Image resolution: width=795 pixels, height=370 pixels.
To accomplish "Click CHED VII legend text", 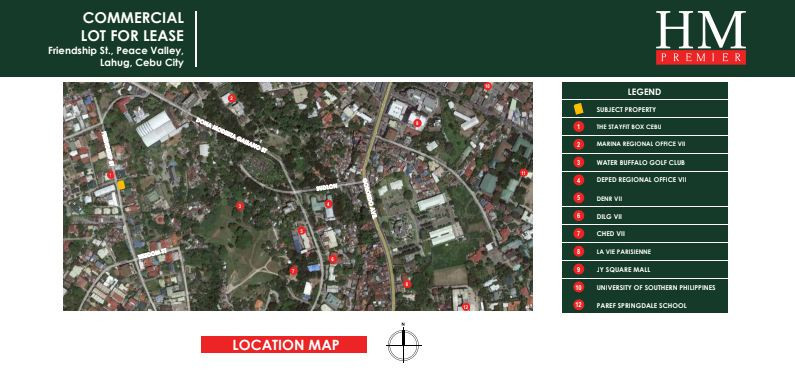I will click(x=610, y=234).
